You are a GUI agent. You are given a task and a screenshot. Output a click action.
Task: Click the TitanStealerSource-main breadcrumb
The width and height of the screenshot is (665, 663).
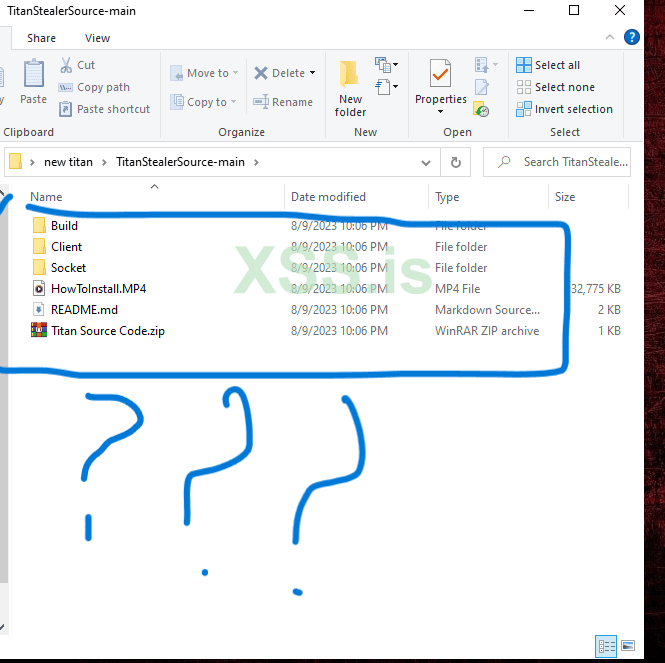180,162
